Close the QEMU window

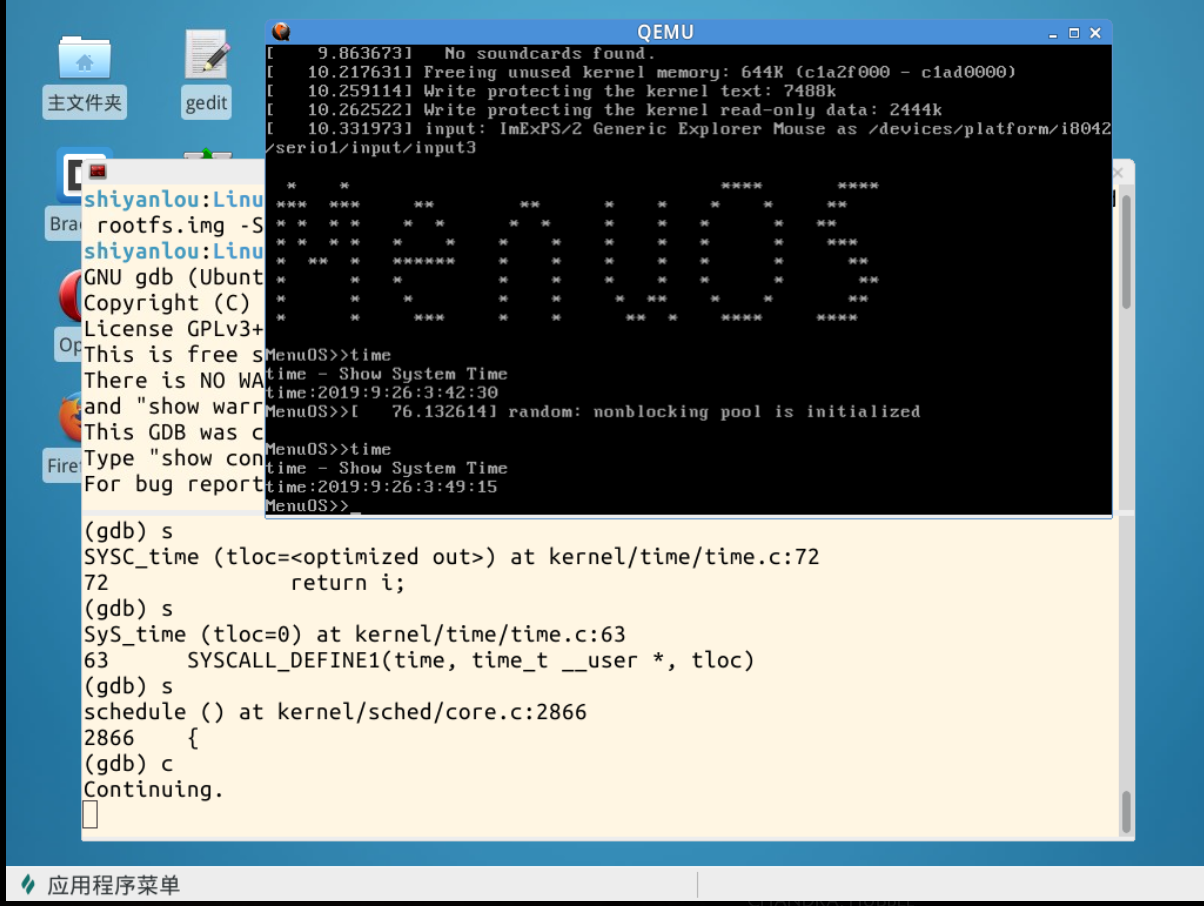tap(1096, 32)
